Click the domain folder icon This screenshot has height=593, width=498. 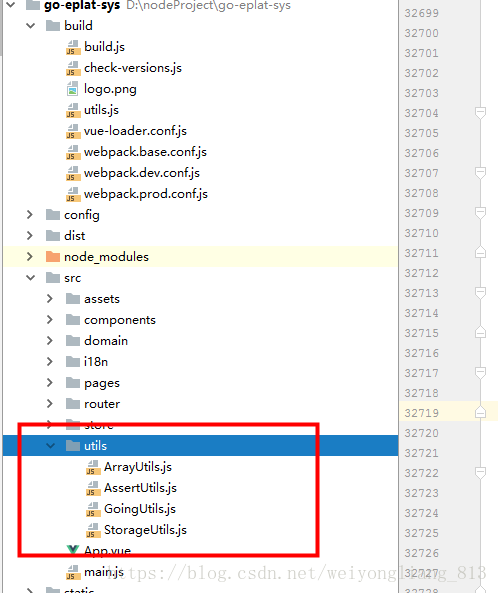pyautogui.click(x=73, y=341)
